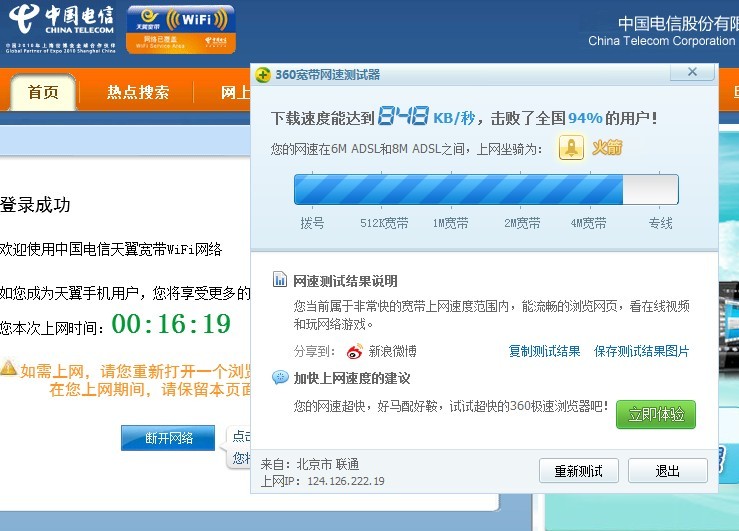Viewport: 739px width, 531px height.
Task: Click the 拨号 scale label
Action: (x=312, y=223)
